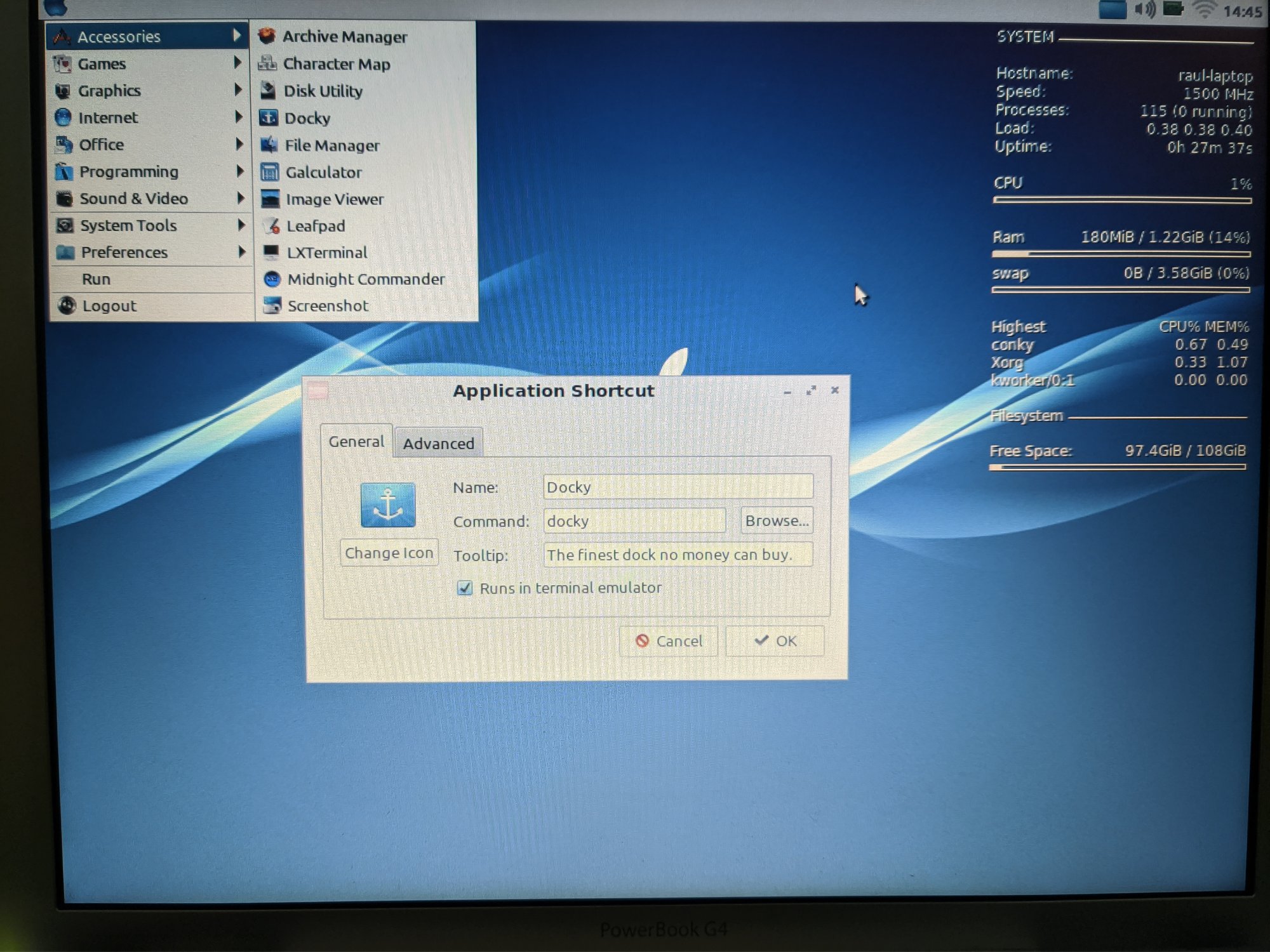Screen dimensions: 1270x952
Task: Click the Docky anchor icon in dialog
Action: (x=388, y=505)
